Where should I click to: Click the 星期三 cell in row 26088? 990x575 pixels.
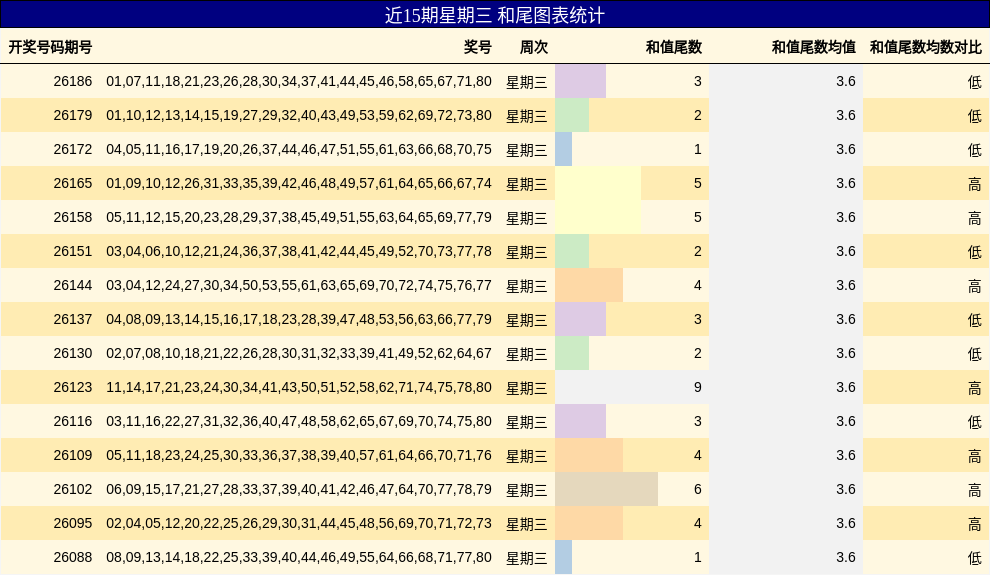pyautogui.click(x=527, y=559)
